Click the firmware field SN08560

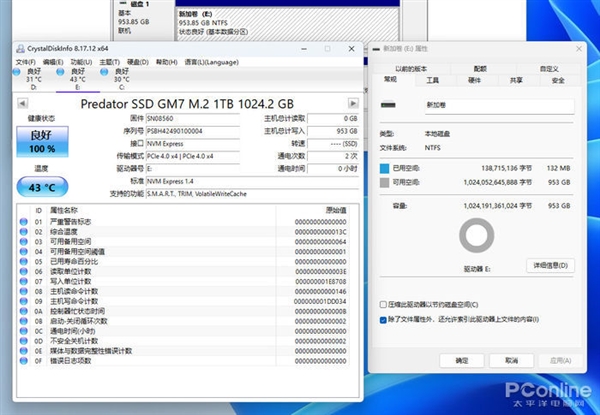coord(193,119)
